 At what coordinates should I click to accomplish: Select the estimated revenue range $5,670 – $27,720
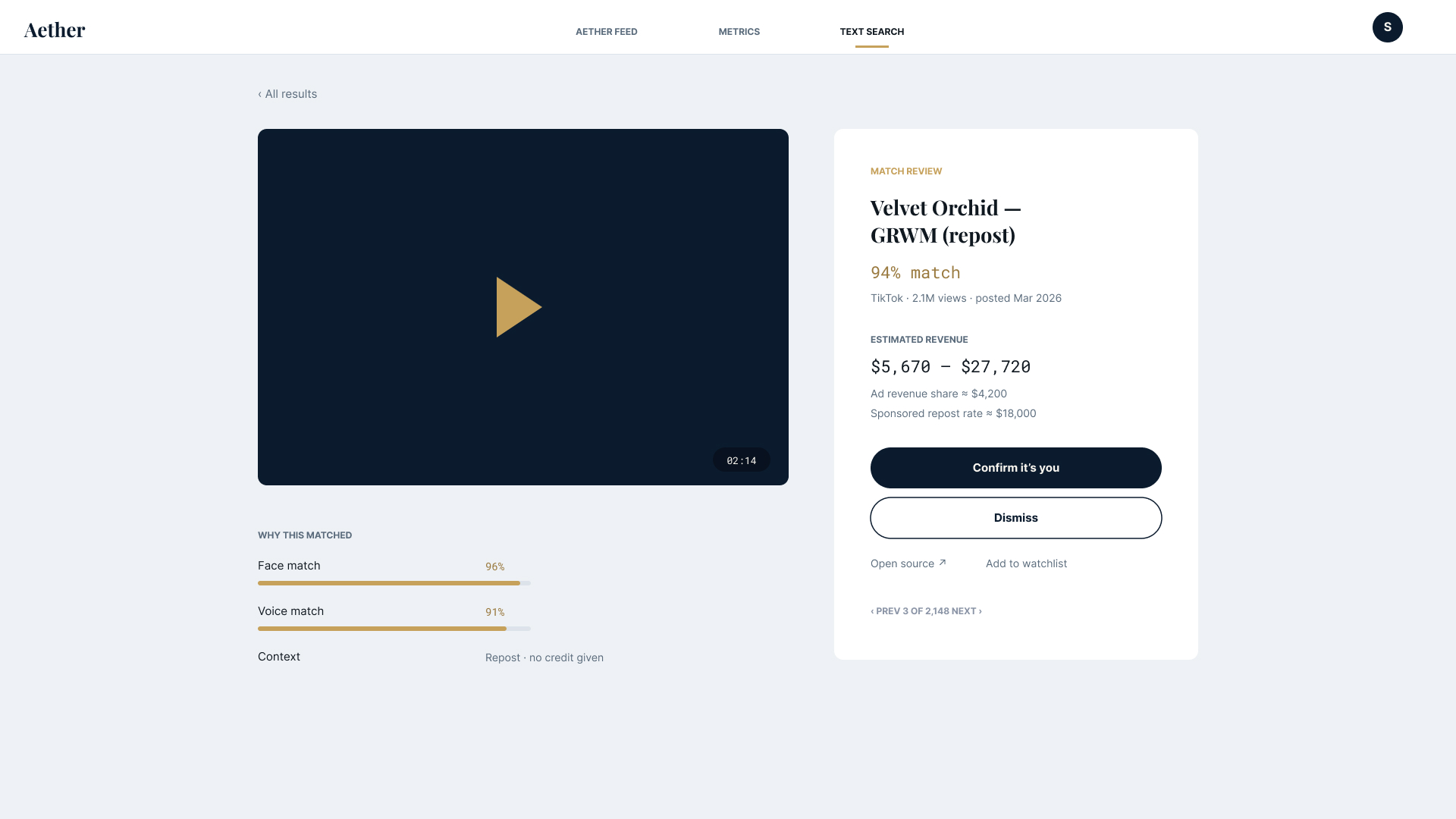(951, 367)
